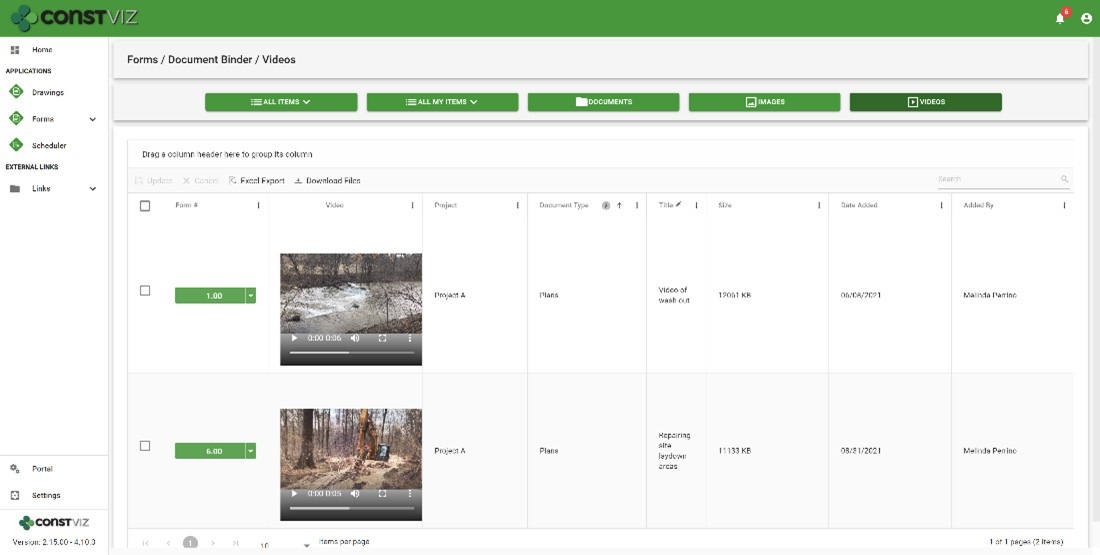Open the user account profile icon

(1086, 18)
